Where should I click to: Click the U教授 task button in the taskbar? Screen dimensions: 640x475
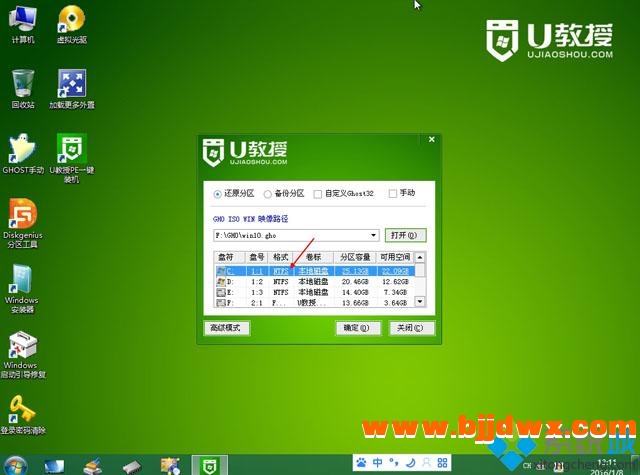209,465
